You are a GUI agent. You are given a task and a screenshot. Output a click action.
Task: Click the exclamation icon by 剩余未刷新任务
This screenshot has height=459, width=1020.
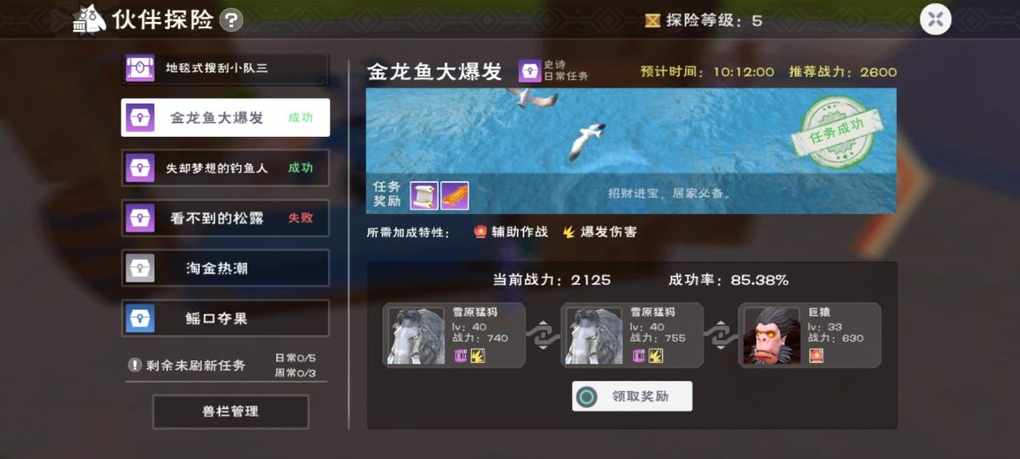tap(135, 365)
